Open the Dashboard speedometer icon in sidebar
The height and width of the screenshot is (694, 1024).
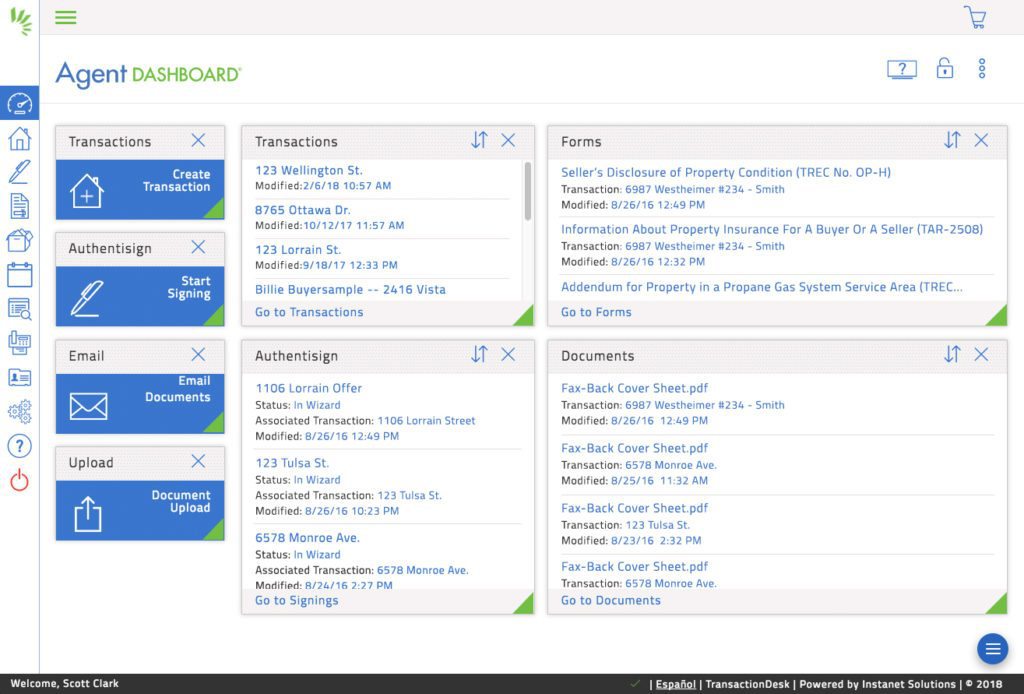(x=19, y=102)
